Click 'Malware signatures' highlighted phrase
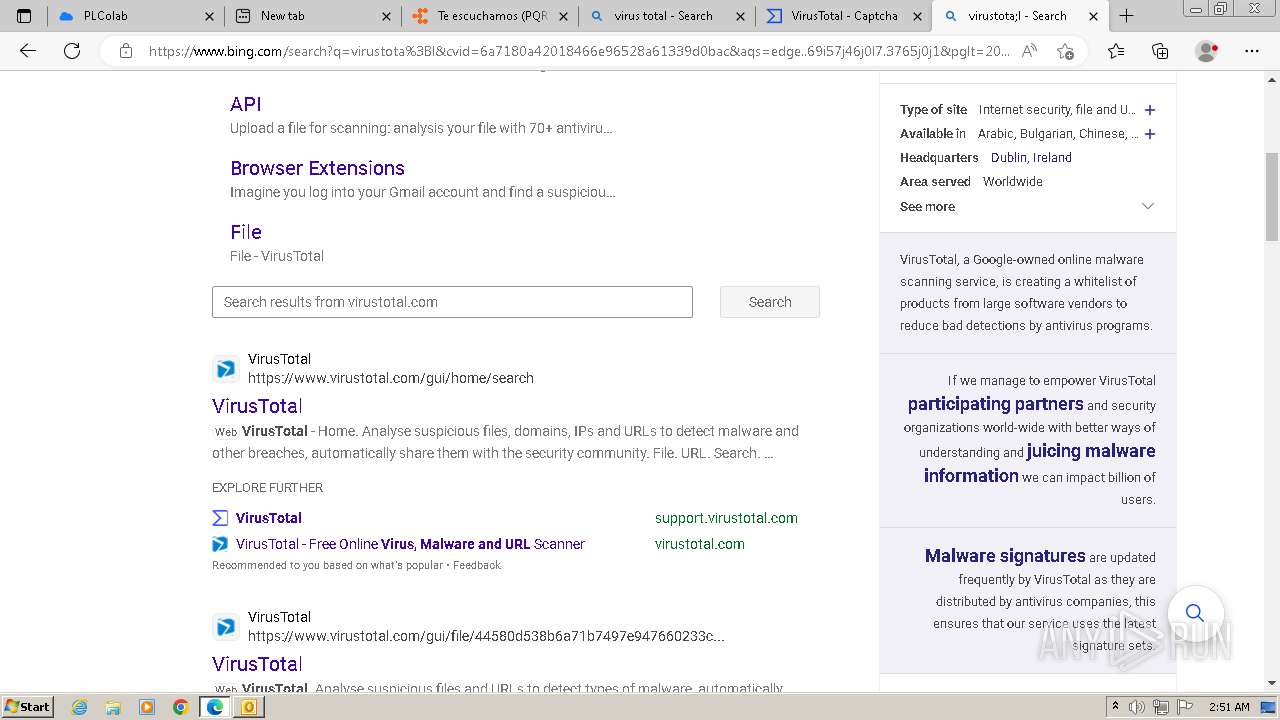The width and height of the screenshot is (1280, 720). point(1005,556)
